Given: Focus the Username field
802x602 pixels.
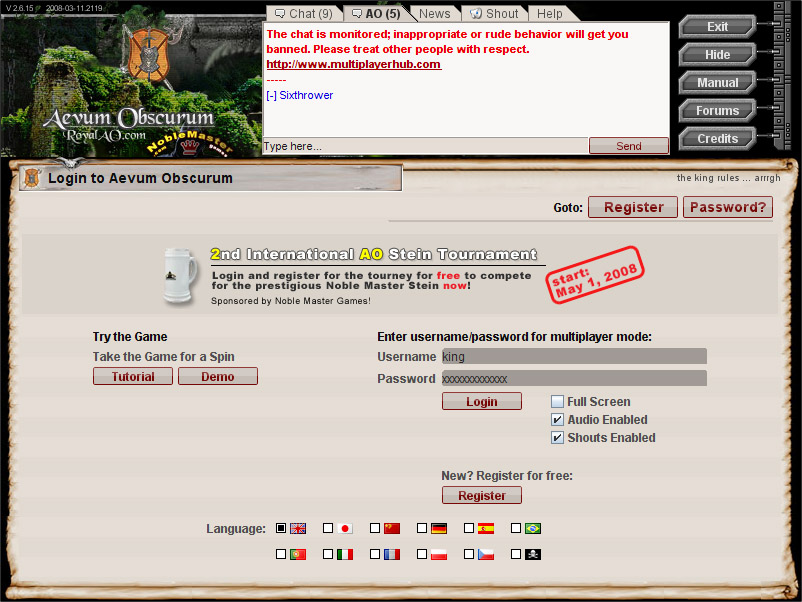Looking at the screenshot, I should [x=574, y=356].
